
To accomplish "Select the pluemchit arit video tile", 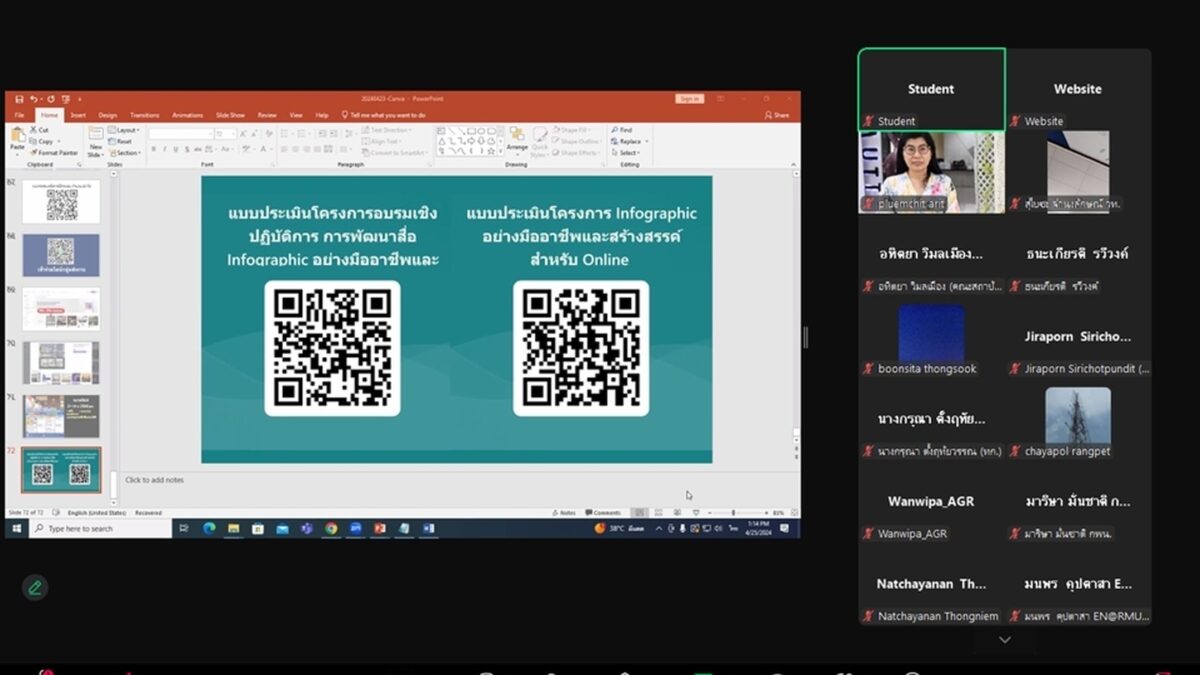I will [x=931, y=172].
